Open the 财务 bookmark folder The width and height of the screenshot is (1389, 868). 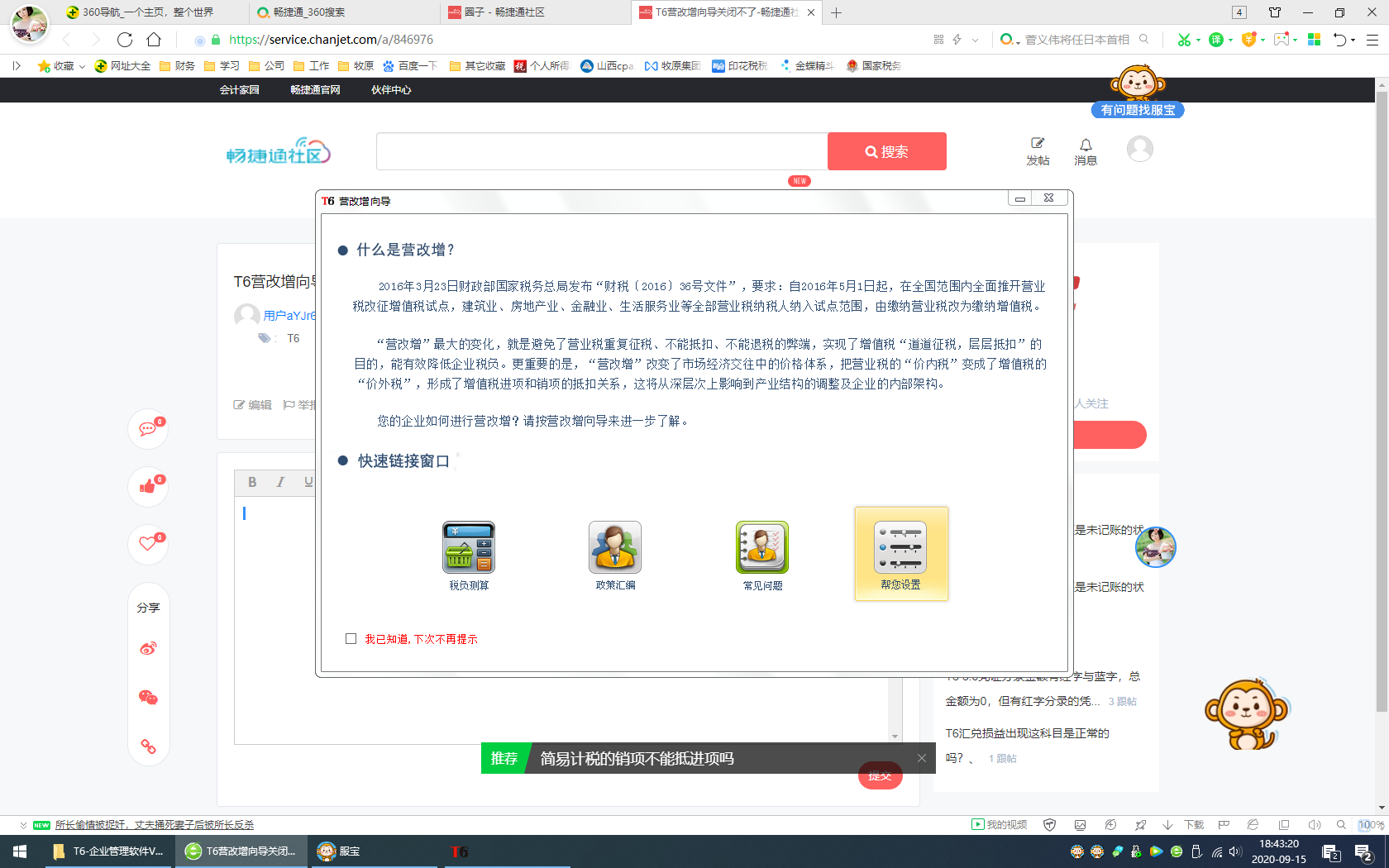(177, 66)
